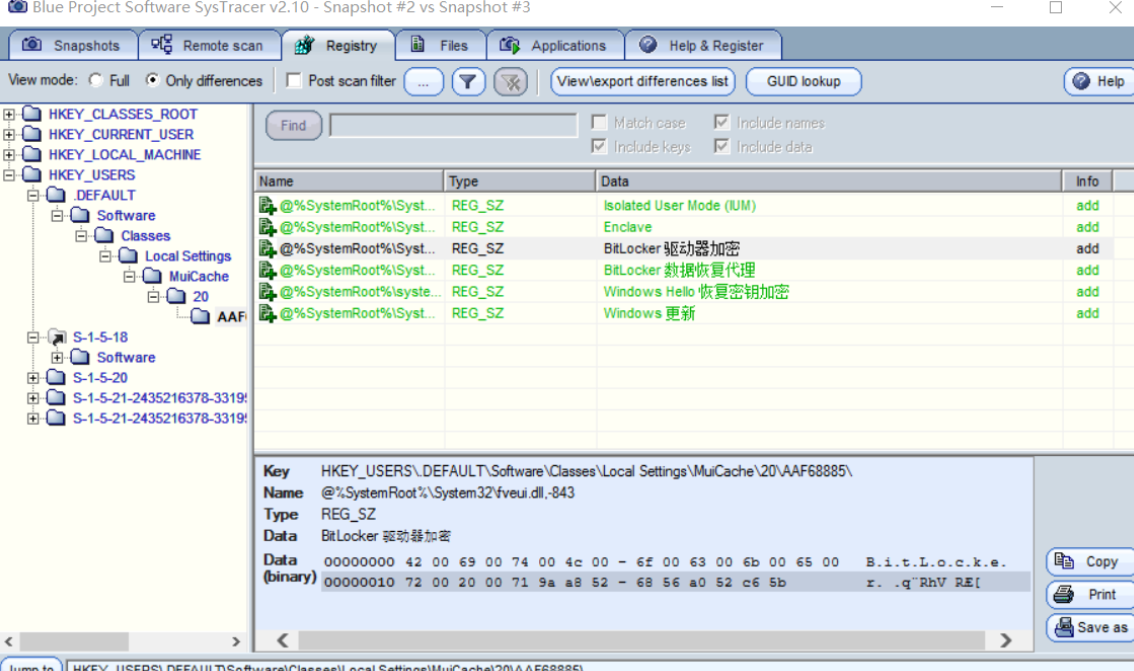Image resolution: width=1134 pixels, height=671 pixels.
Task: Click the Help button in toolbar
Action: point(1099,82)
